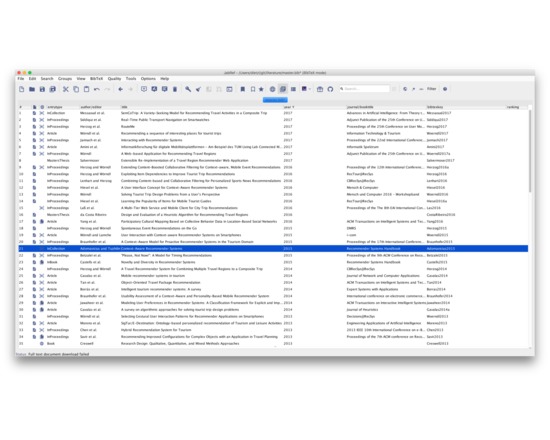Open the Help menu

tap(165, 79)
